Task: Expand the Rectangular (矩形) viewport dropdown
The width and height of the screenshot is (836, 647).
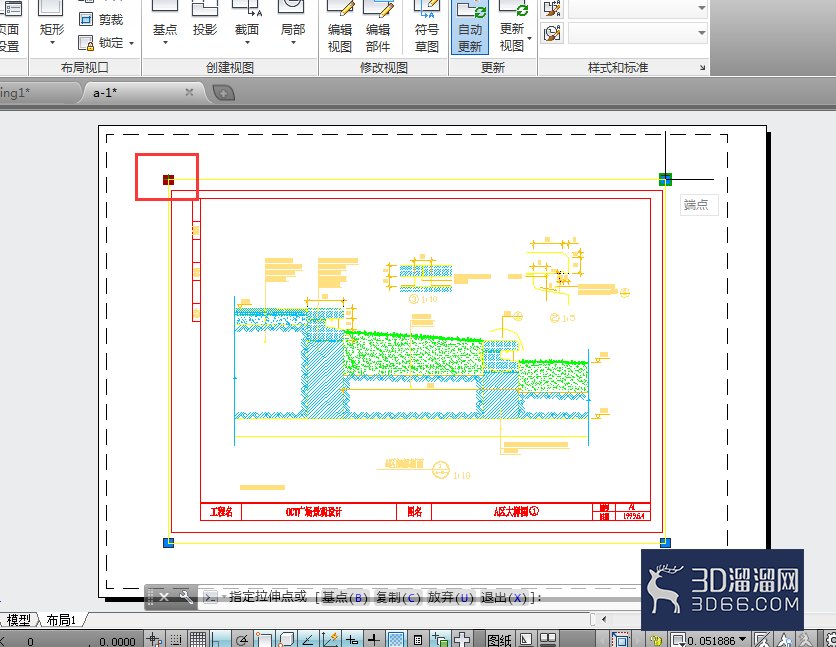Action: 52,43
